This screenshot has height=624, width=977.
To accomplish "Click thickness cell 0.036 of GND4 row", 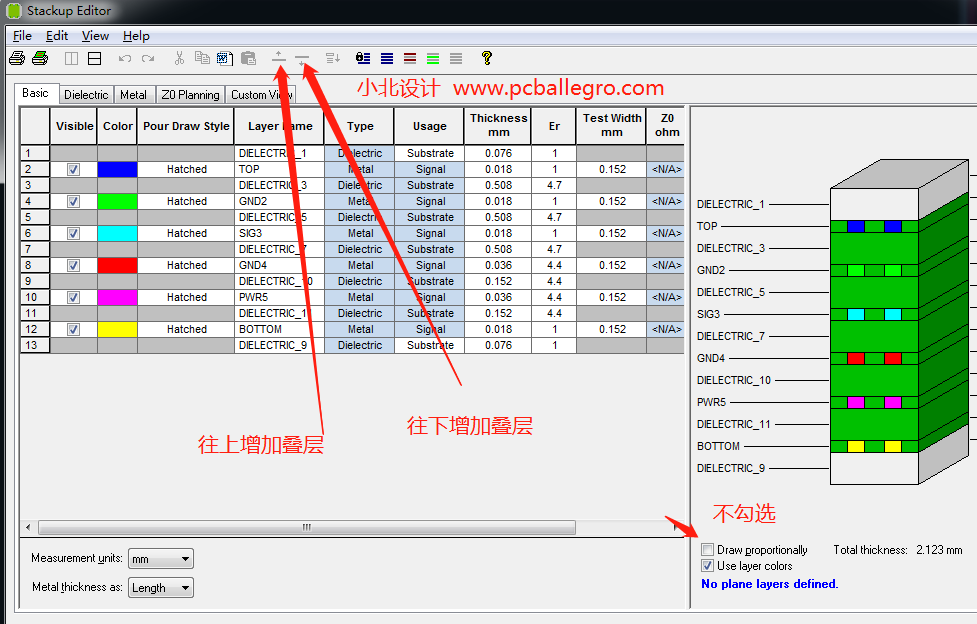I will click(498, 266).
